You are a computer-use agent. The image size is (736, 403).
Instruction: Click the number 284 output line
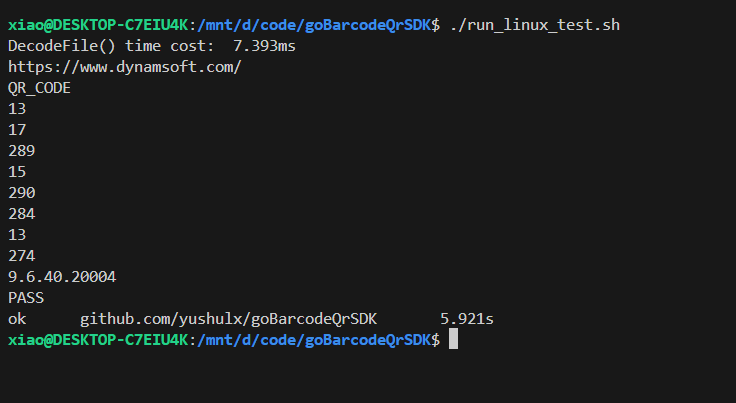[21, 214]
